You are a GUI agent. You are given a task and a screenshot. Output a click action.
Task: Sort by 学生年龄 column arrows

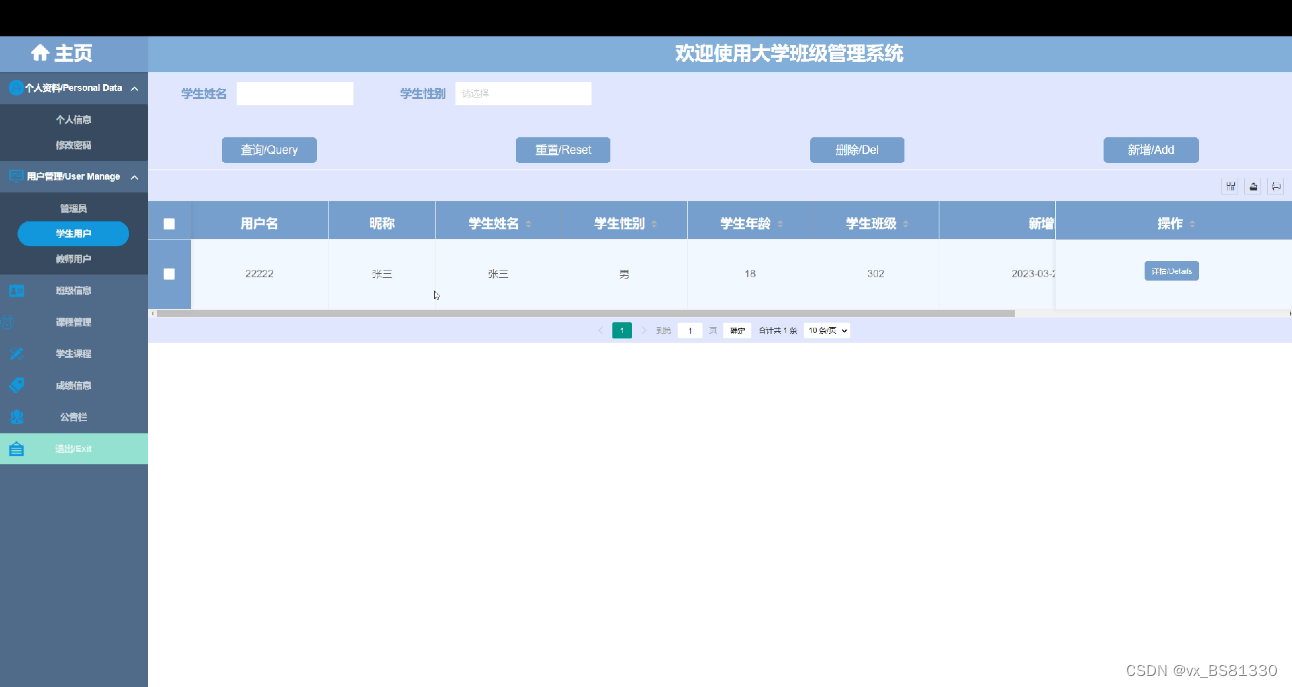pos(780,224)
